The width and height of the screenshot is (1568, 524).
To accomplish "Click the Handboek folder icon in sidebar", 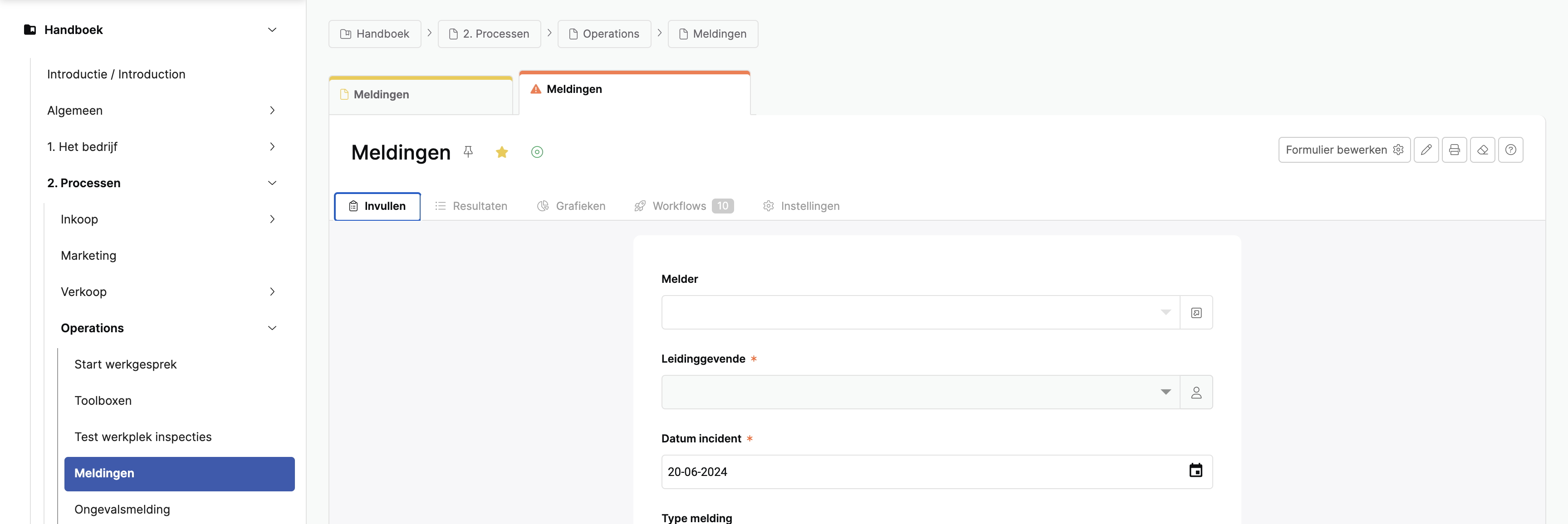I will tap(30, 30).
